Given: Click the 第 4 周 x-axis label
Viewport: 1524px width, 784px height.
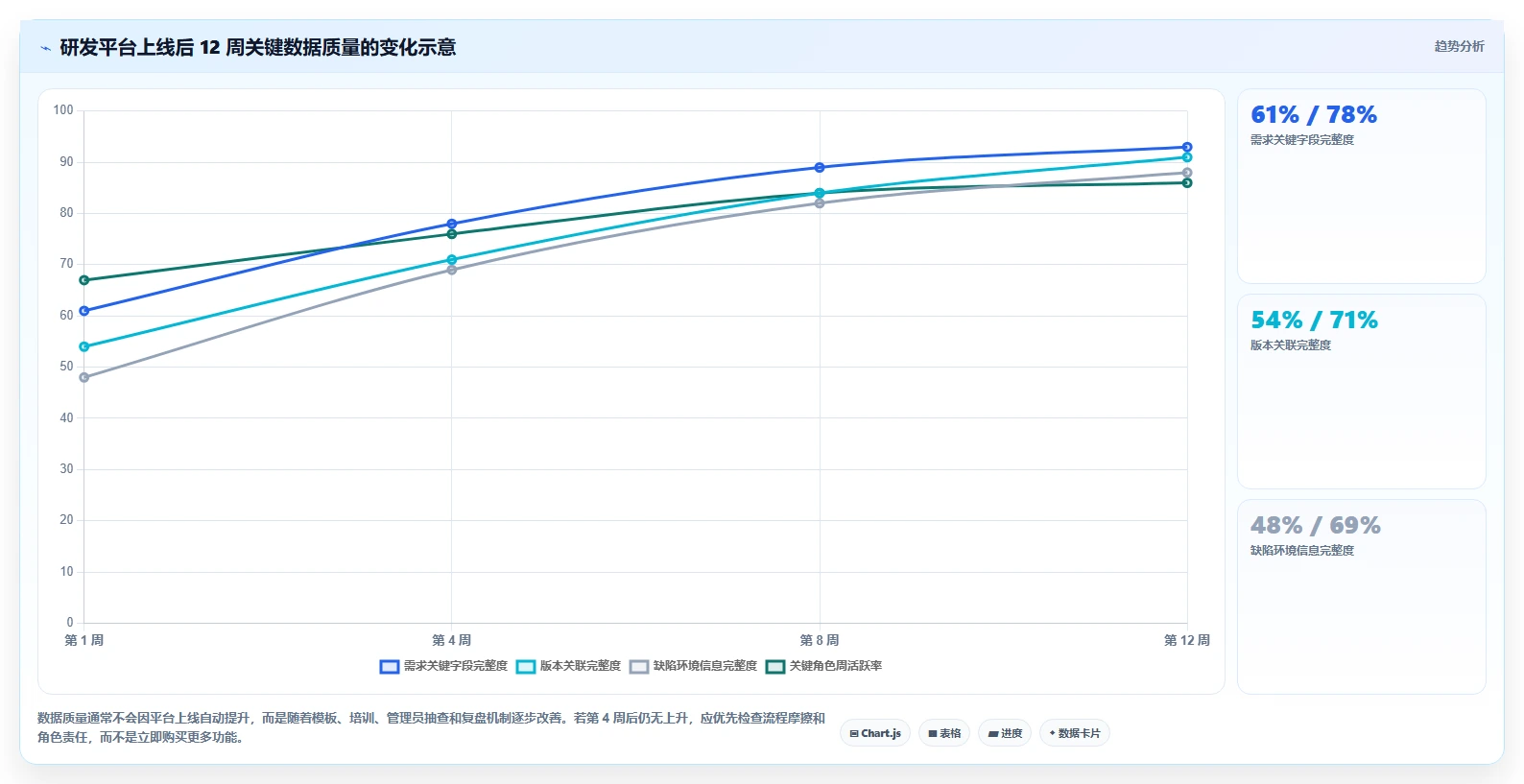Looking at the screenshot, I should 452,640.
